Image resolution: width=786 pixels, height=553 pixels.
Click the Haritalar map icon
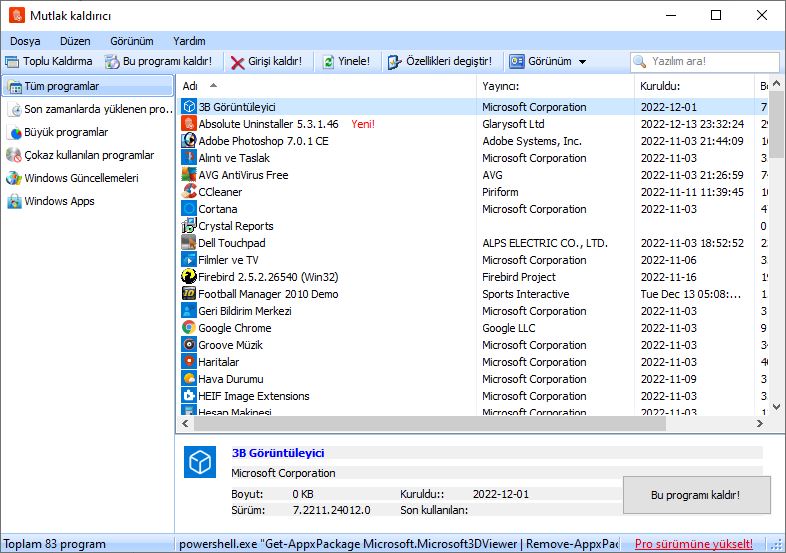pos(189,362)
